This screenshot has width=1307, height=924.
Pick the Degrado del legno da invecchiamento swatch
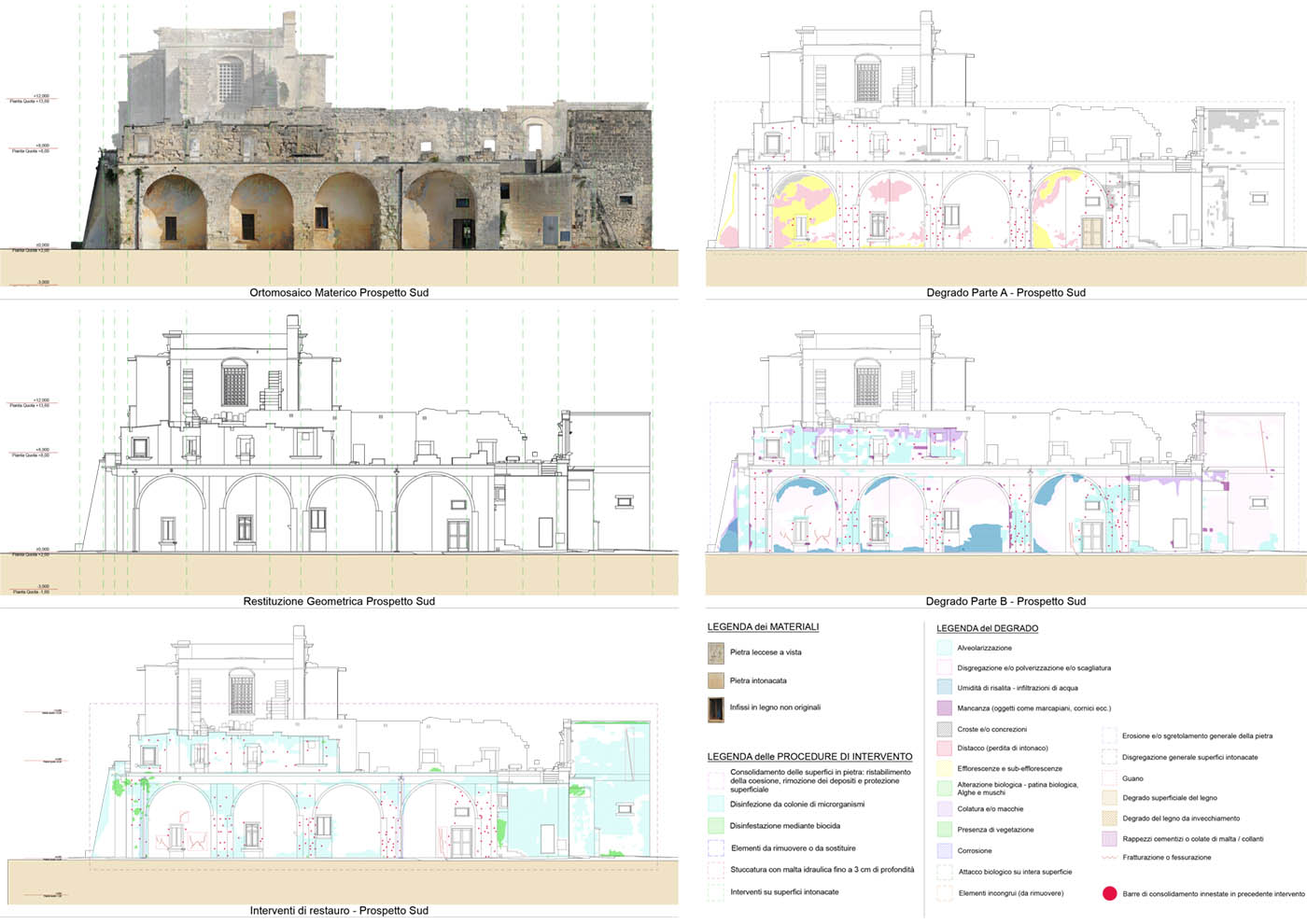[1109, 818]
